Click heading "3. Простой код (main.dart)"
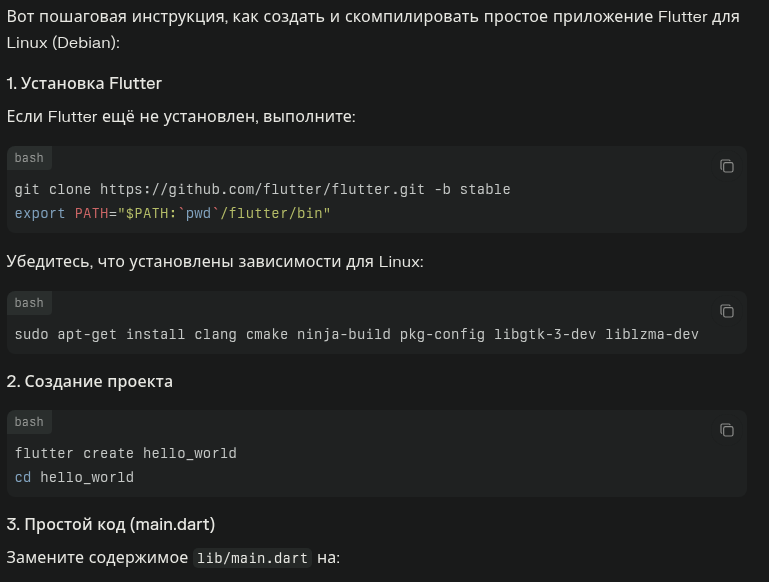This screenshot has width=769, height=582. point(111,524)
